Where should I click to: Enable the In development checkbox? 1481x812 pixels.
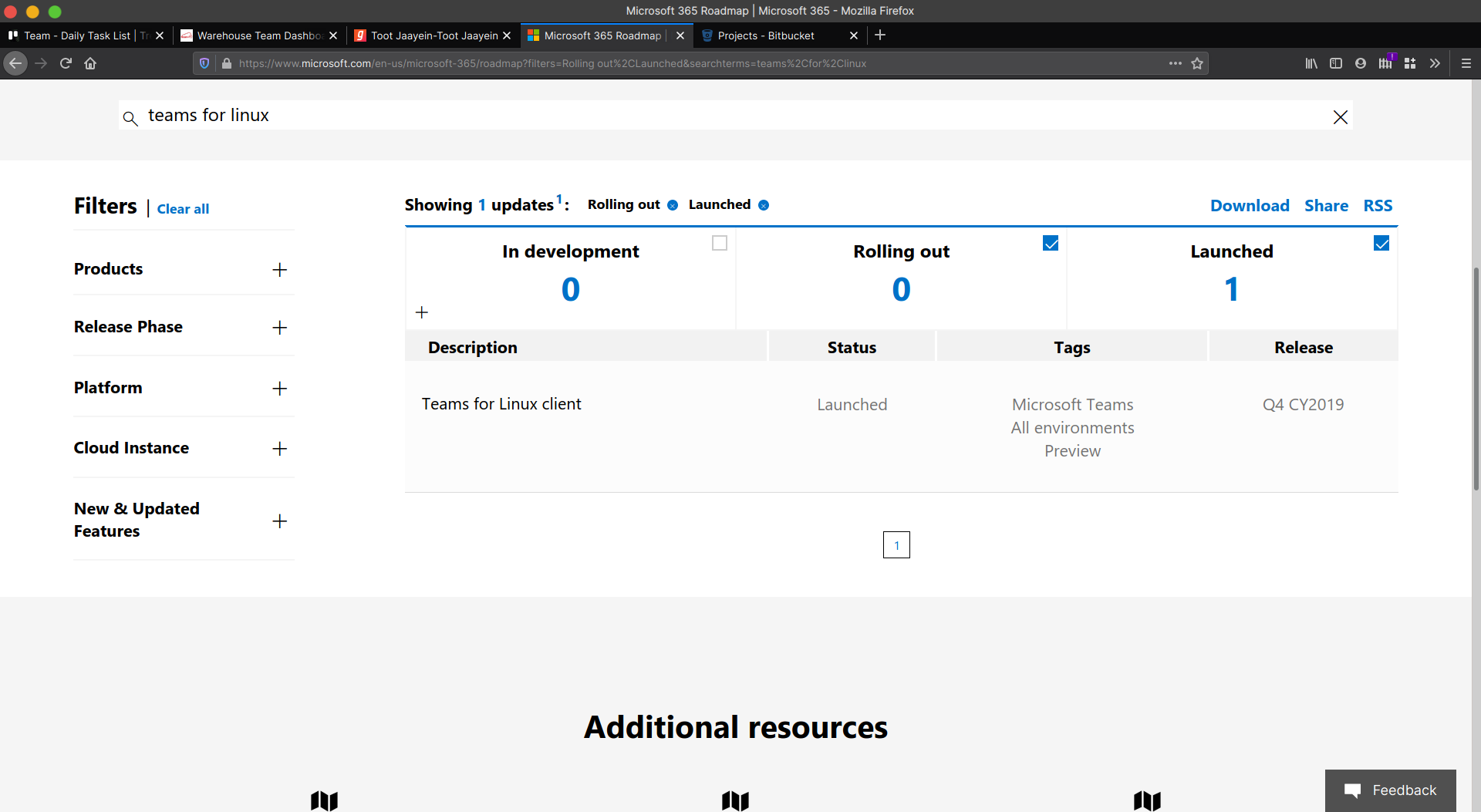[x=720, y=244]
